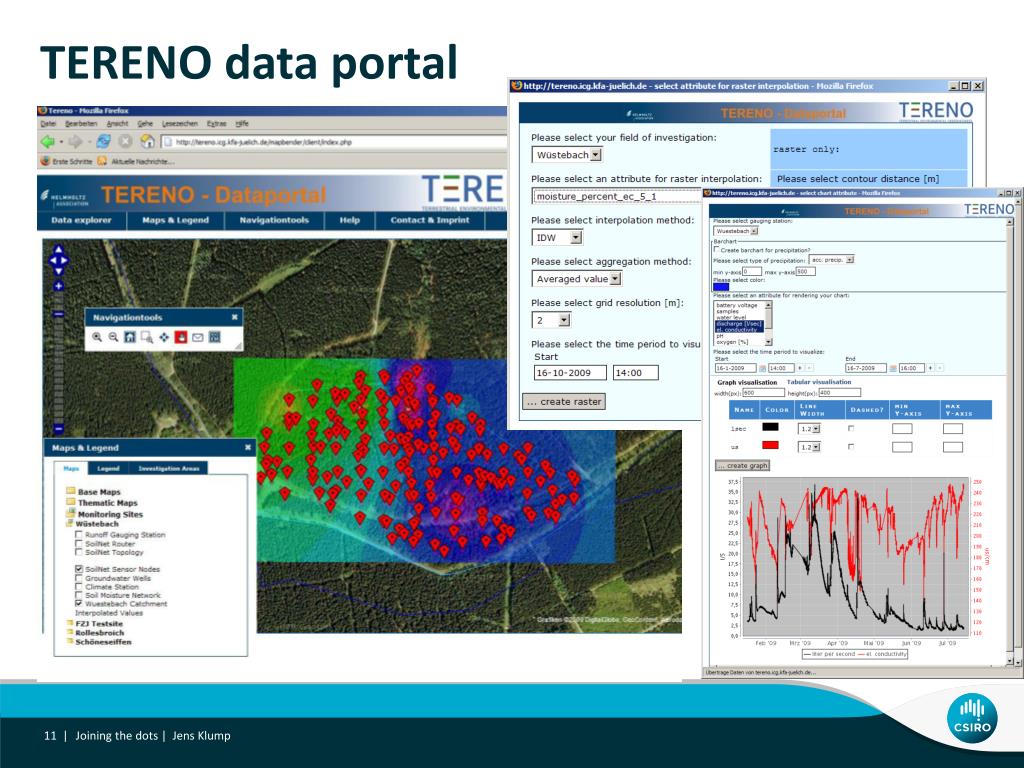Enable the Climate Station layer
Screen dimensions: 1024x768
(79, 586)
